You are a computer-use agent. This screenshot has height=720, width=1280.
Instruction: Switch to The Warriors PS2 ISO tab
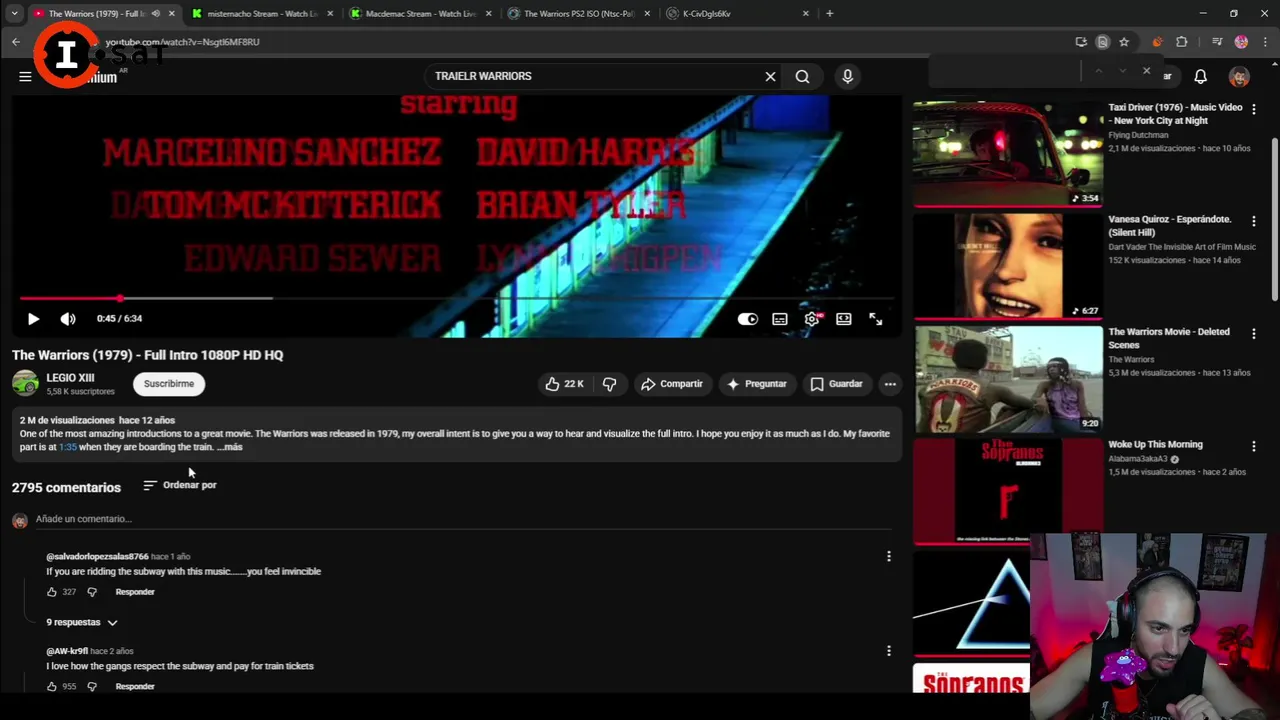(x=578, y=14)
